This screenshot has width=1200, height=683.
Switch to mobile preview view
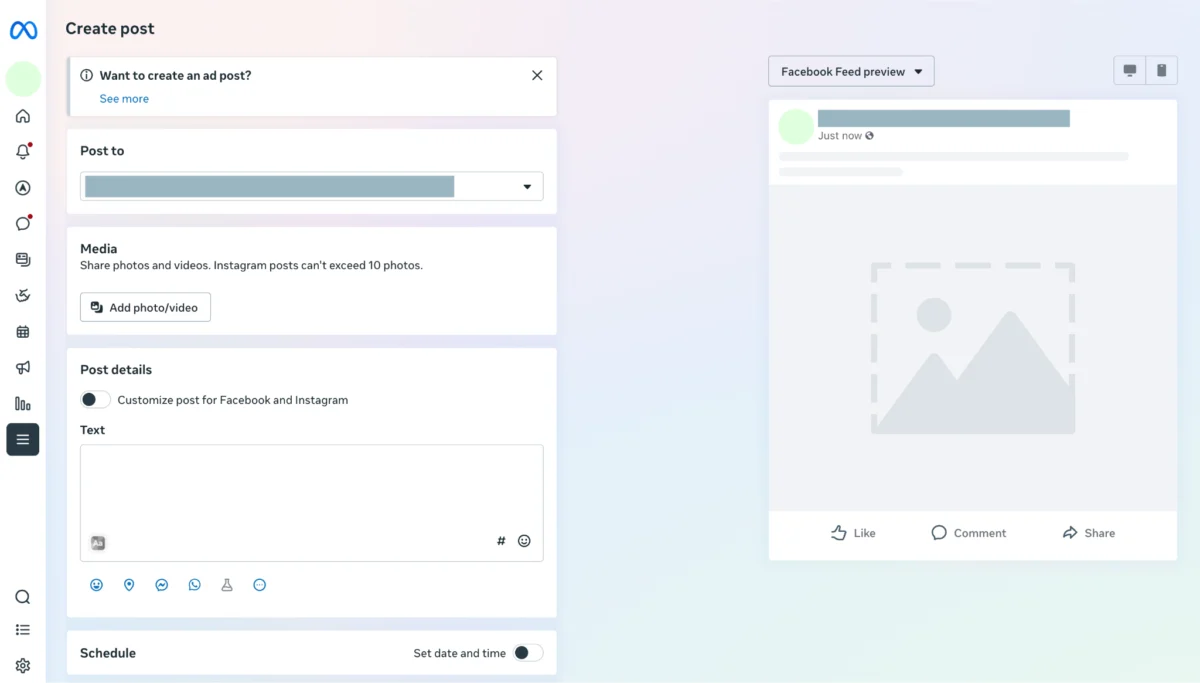pos(1161,71)
